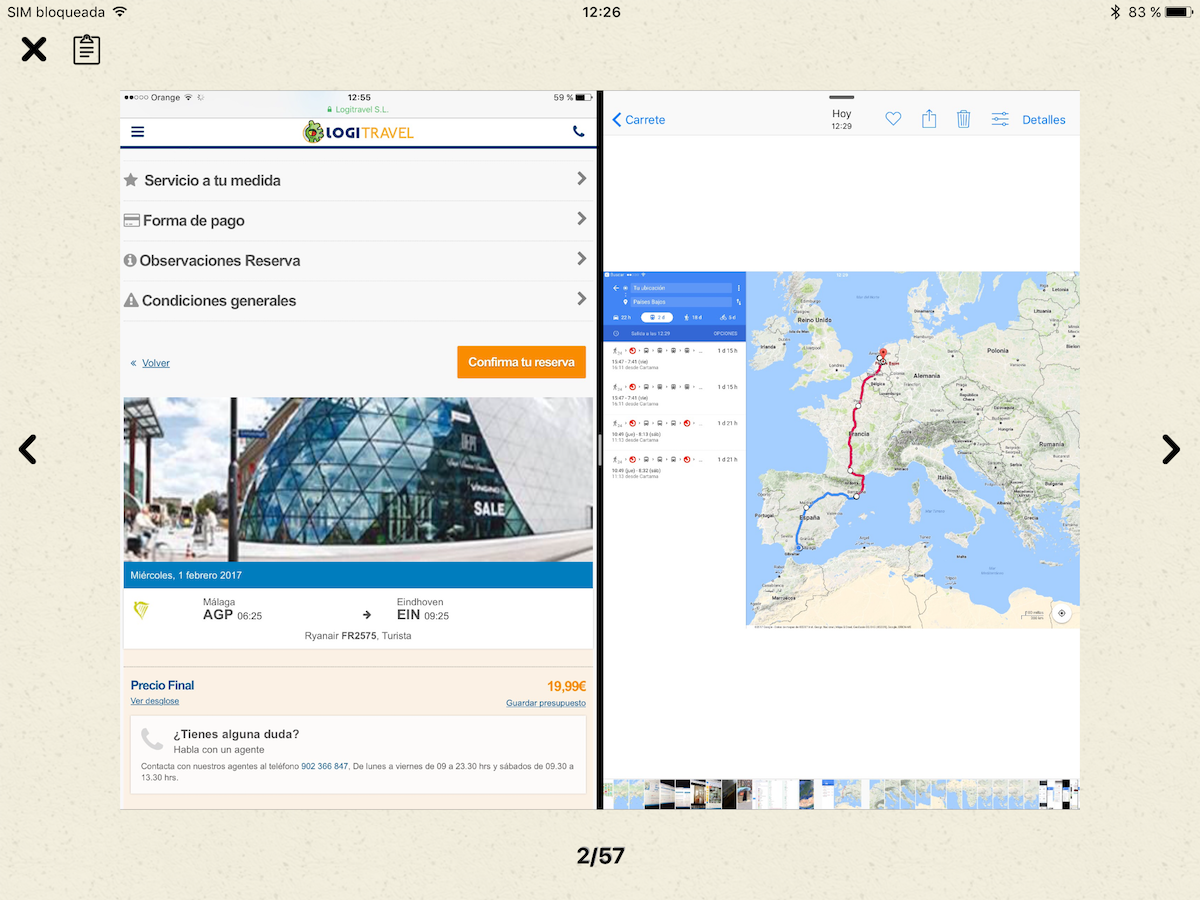1200x900 pixels.
Task: Expand Forma de pago section
Action: [356, 220]
